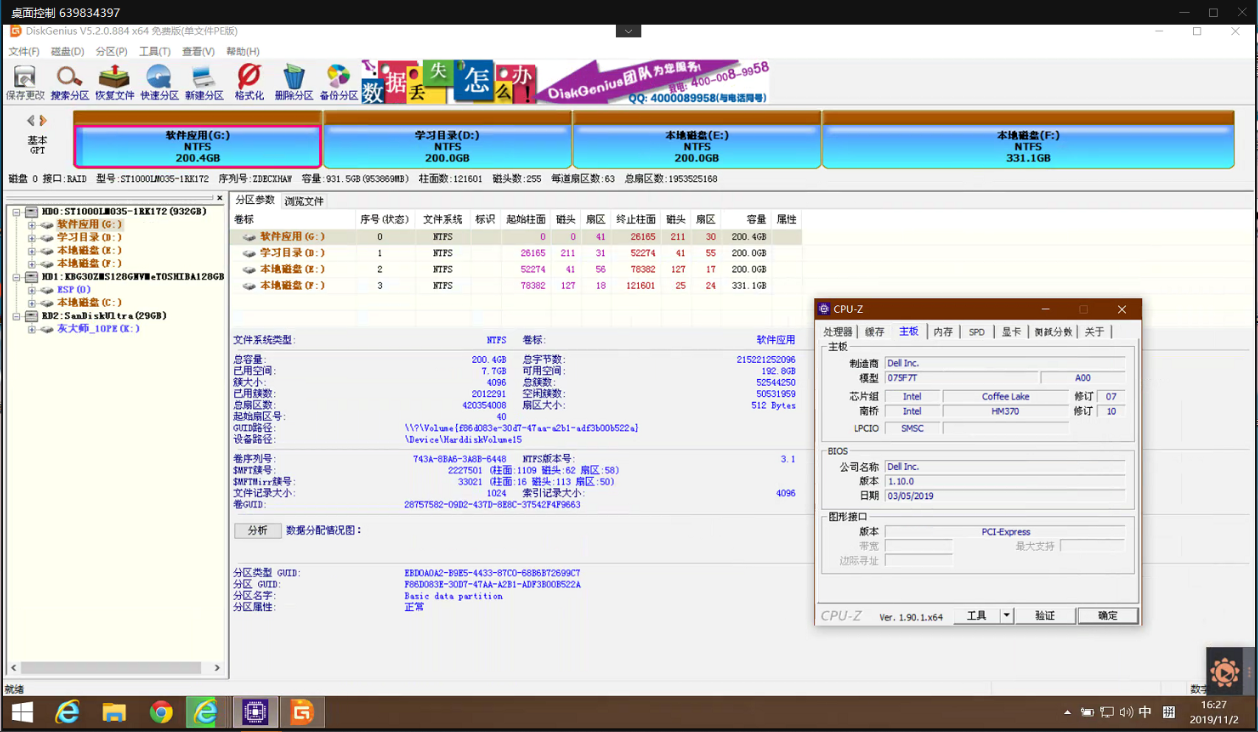Expand 本地磁盘(C:) in the disk tree

pyautogui.click(x=32, y=303)
